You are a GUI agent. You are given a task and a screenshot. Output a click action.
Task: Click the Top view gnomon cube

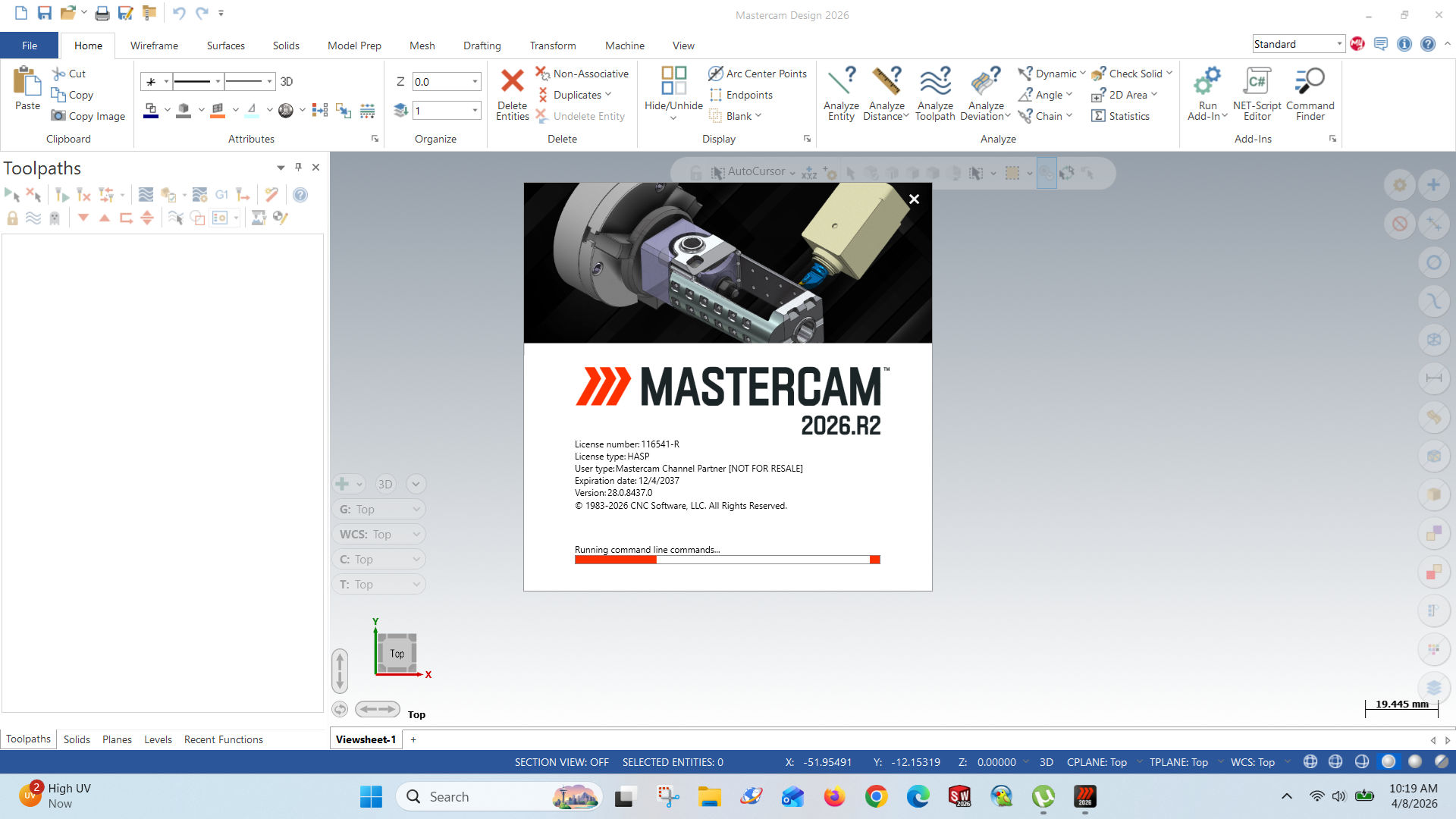(397, 653)
